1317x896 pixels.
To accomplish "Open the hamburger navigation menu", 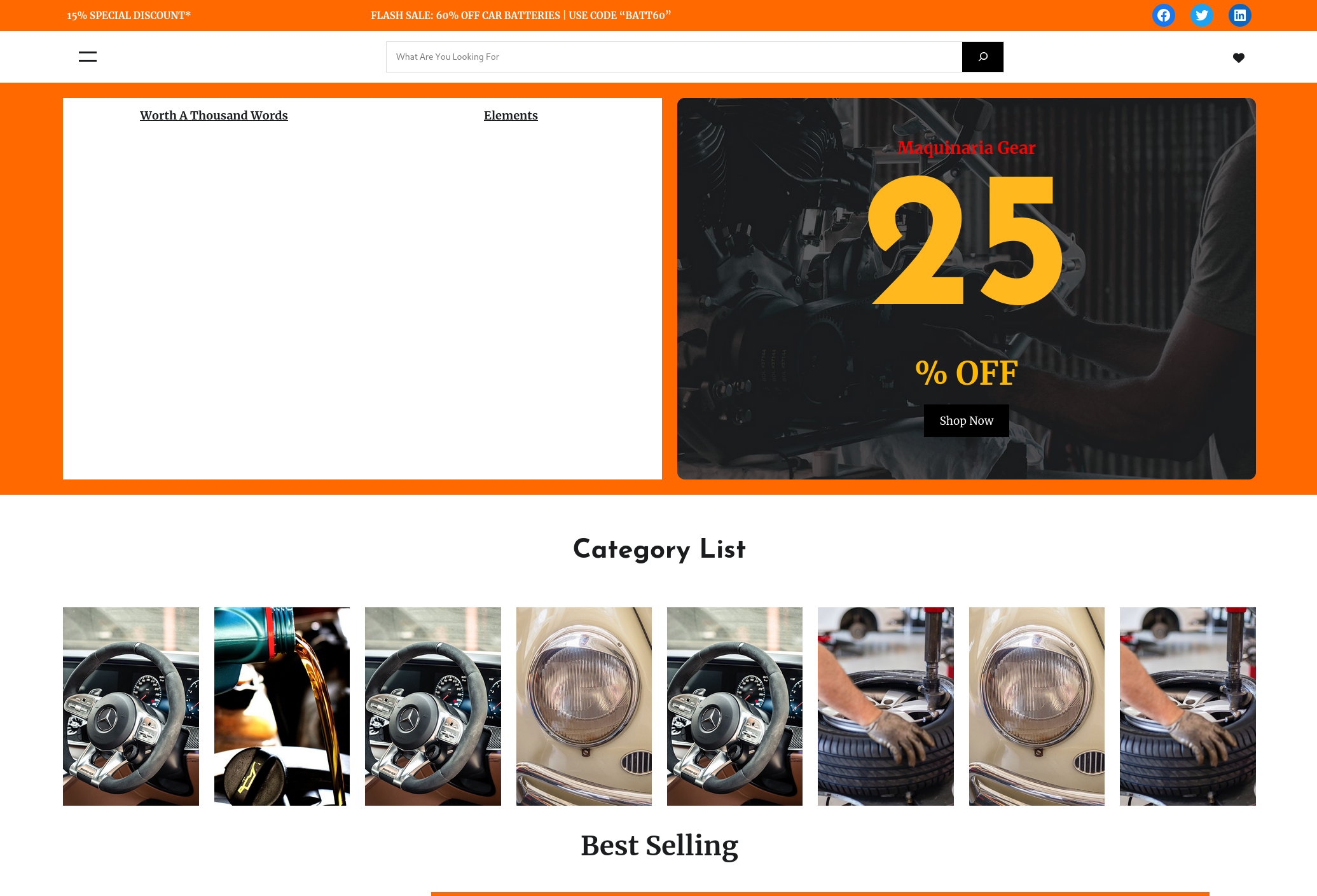I will (x=88, y=57).
